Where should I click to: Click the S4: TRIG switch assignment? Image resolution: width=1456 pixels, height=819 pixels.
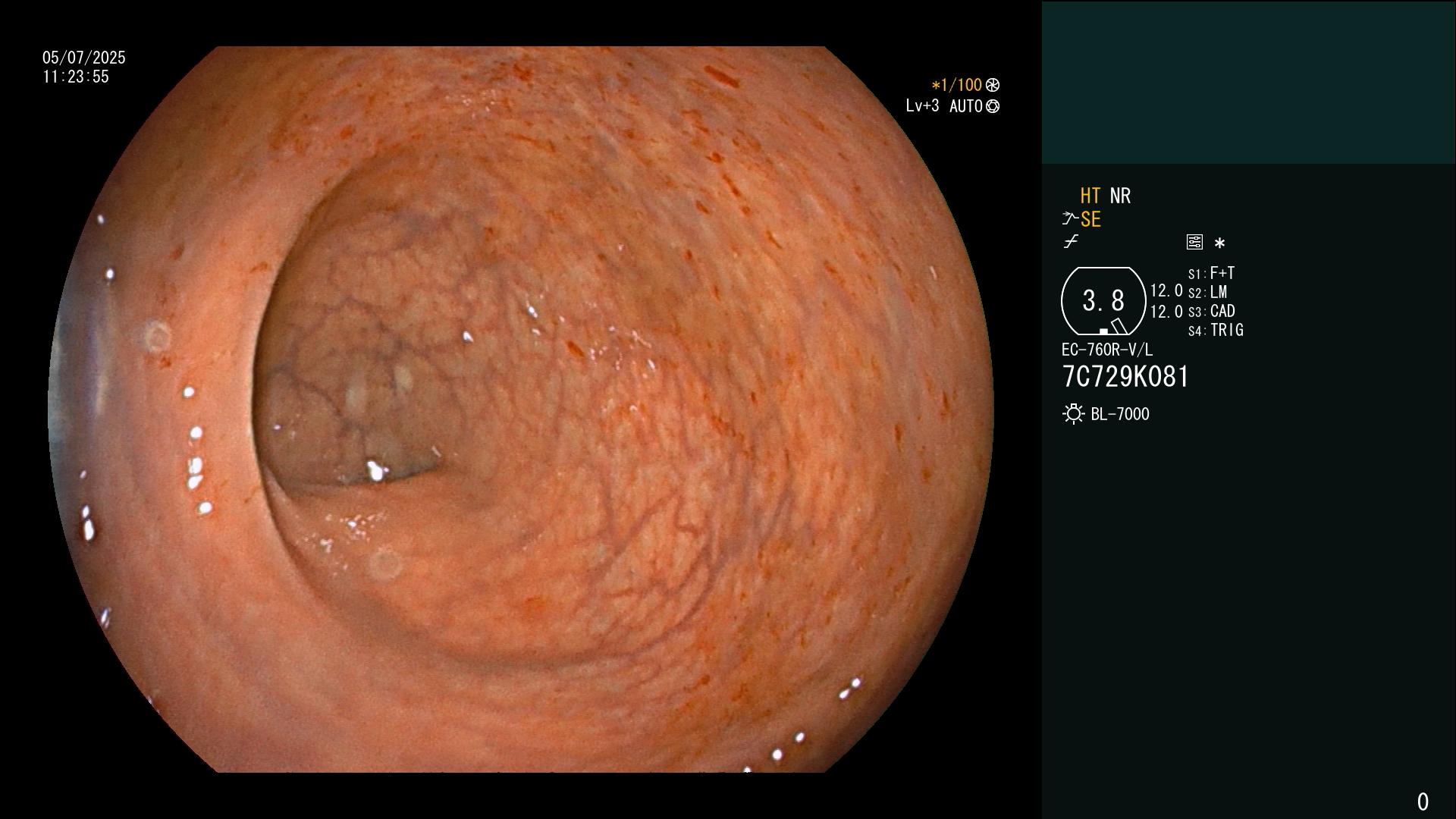pyautogui.click(x=1216, y=330)
